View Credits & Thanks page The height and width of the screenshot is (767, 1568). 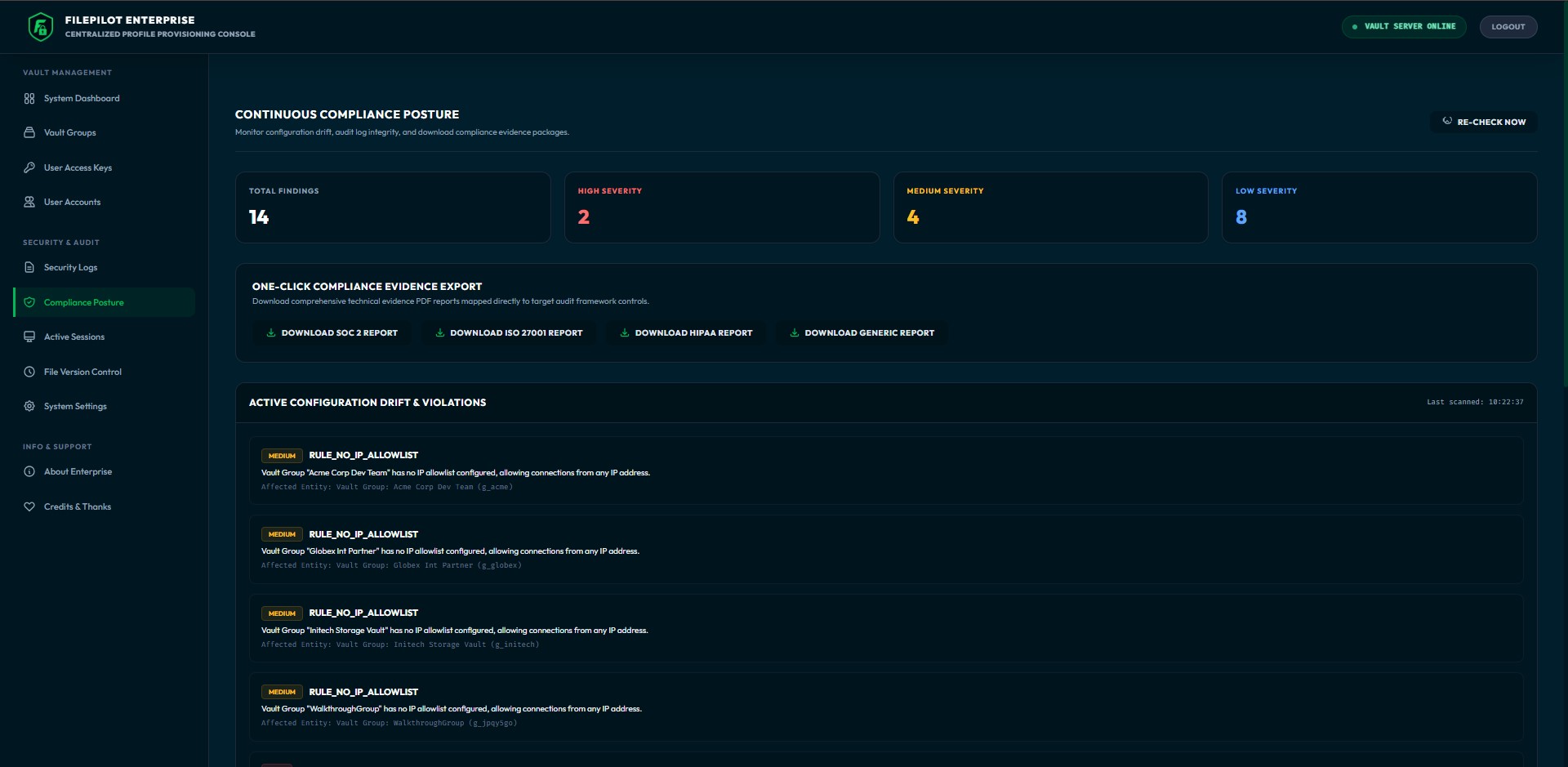(105, 506)
